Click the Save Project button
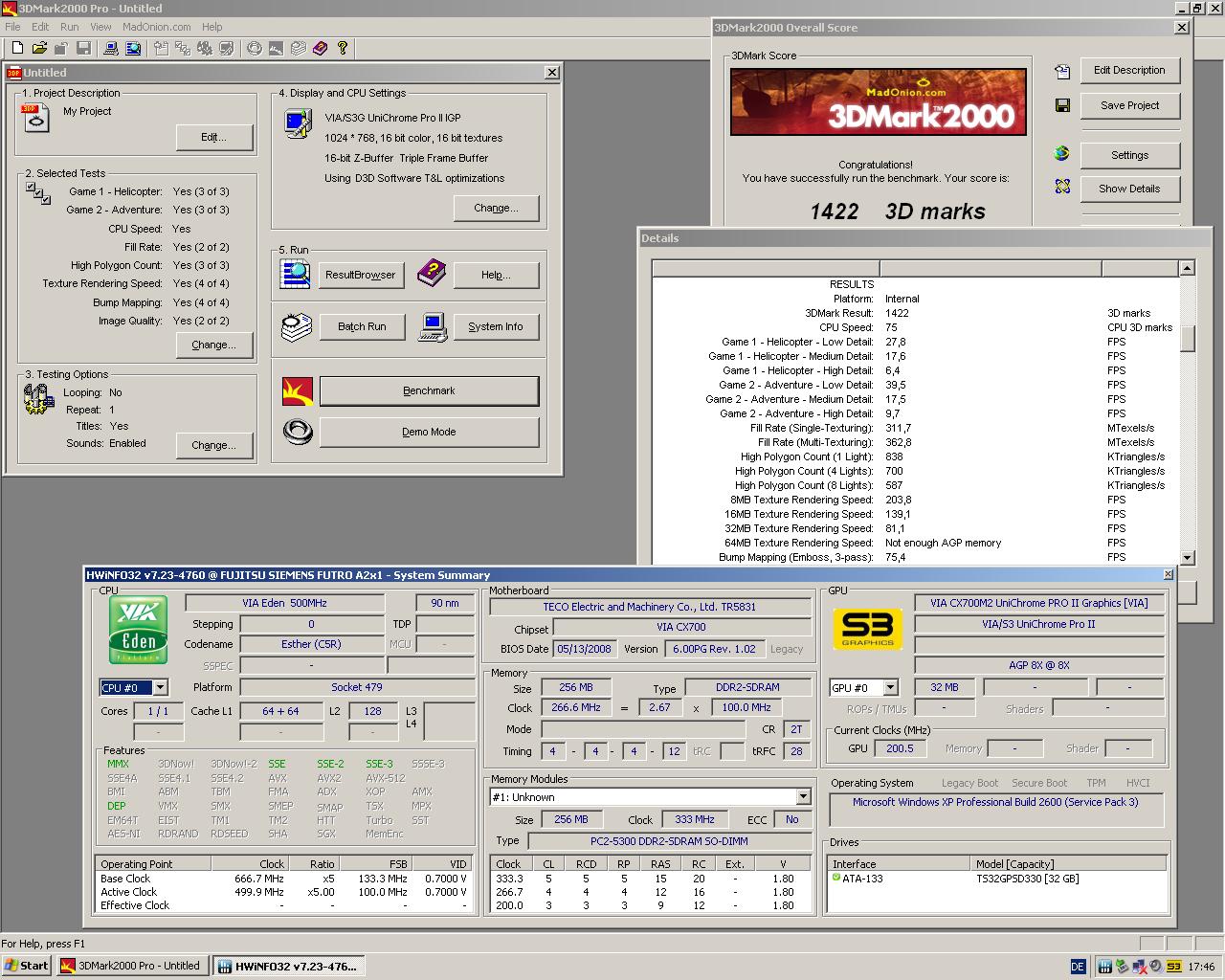Image resolution: width=1225 pixels, height=980 pixels. coord(1129,105)
